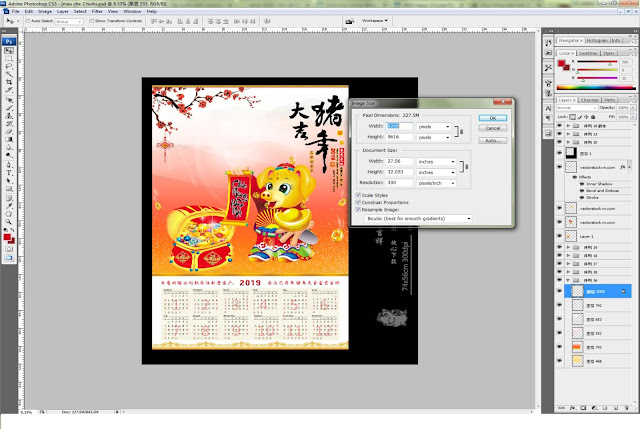Screen dimensions: 640x429
Task: Open the pixel Height unit dropdown
Action: [x=433, y=137]
